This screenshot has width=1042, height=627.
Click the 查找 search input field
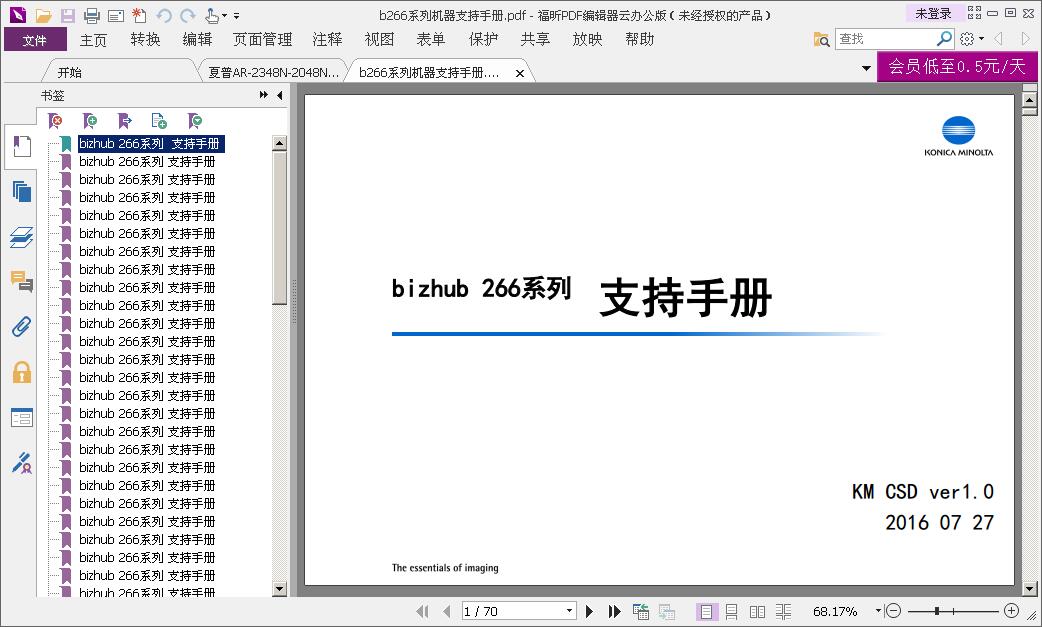[886, 39]
